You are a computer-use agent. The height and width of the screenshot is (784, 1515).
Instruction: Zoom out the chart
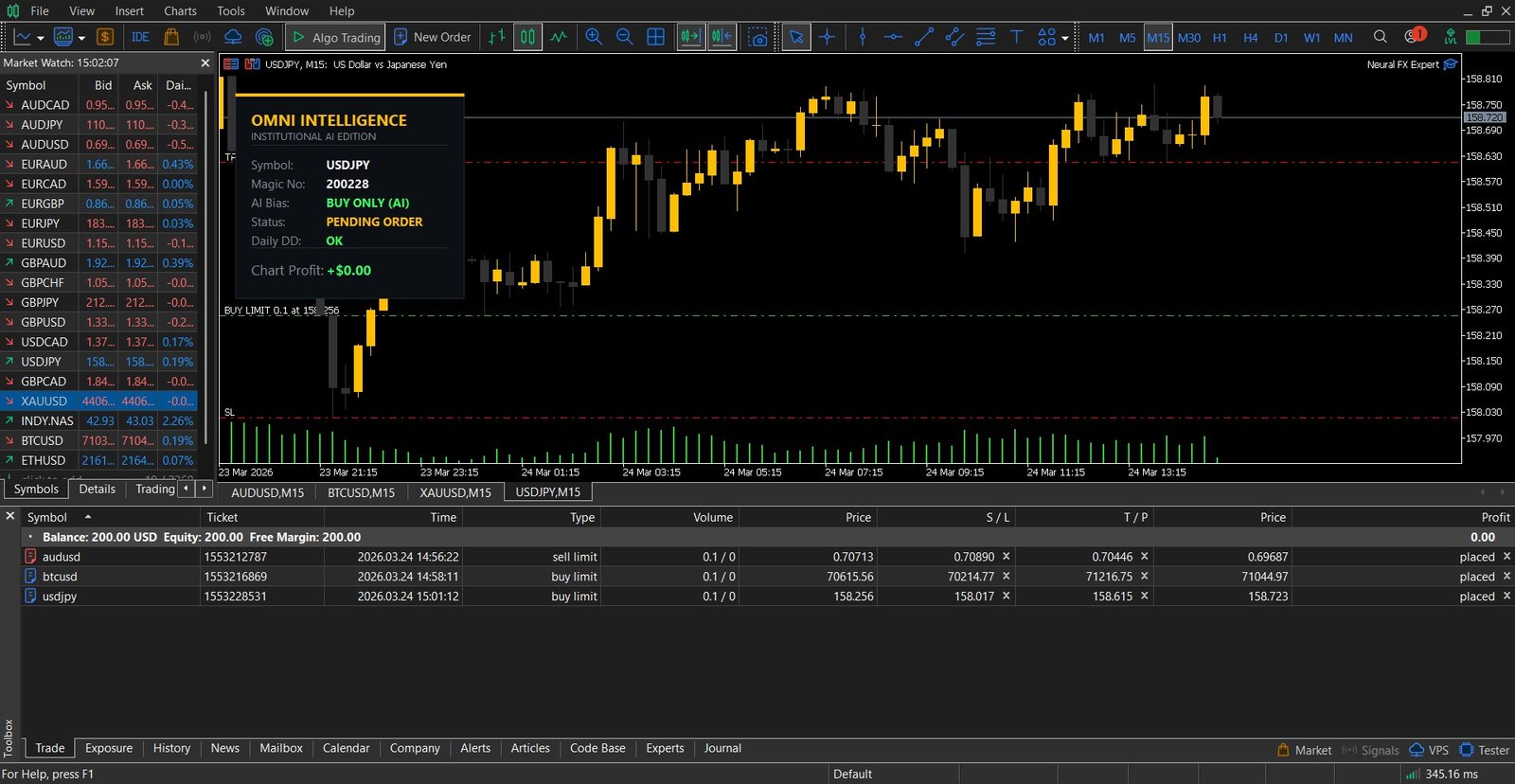tap(624, 37)
